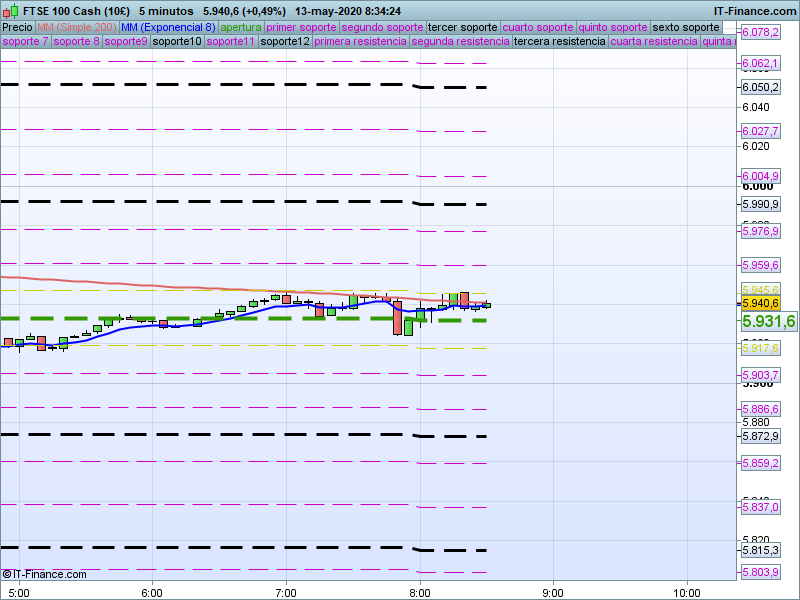Select the tercera resistencia legend label
The image size is (800, 600).
click(559, 42)
